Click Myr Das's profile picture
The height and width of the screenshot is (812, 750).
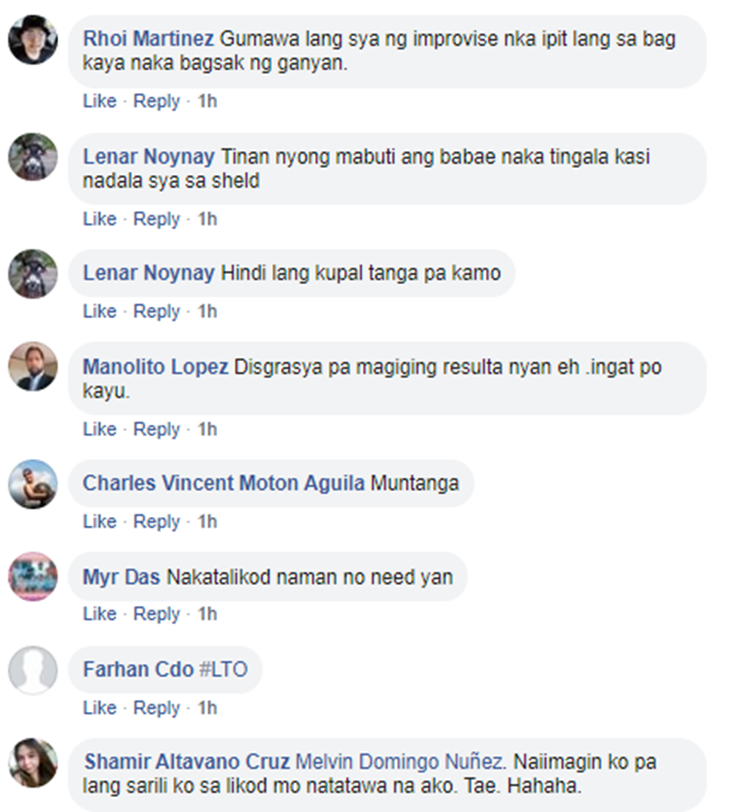[33, 576]
